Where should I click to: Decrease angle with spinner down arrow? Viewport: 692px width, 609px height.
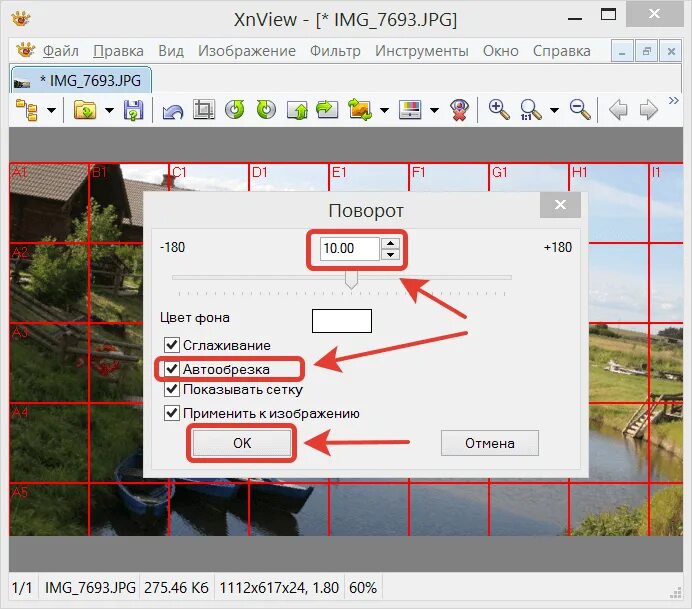tap(390, 255)
